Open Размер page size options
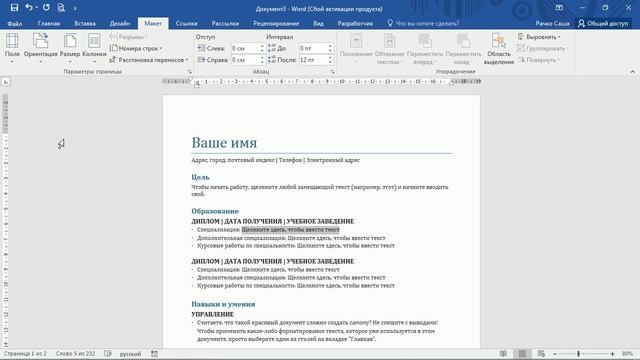640x360 pixels. click(x=70, y=48)
